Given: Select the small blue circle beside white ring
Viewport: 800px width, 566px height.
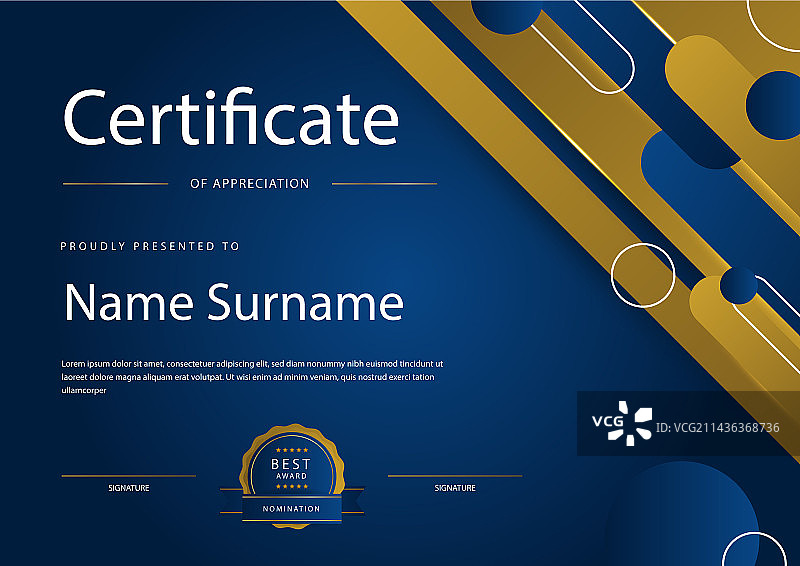Looking at the screenshot, I should click(739, 286).
